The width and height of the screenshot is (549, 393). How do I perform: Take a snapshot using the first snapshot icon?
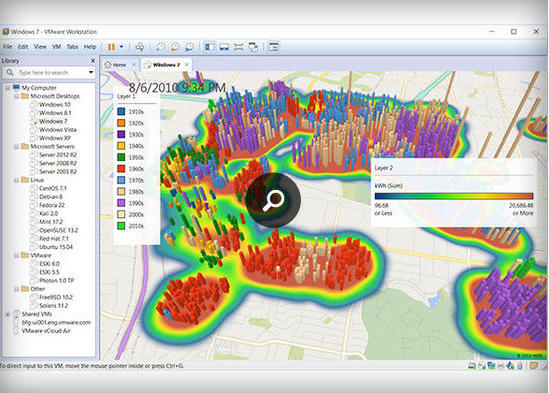tap(160, 47)
